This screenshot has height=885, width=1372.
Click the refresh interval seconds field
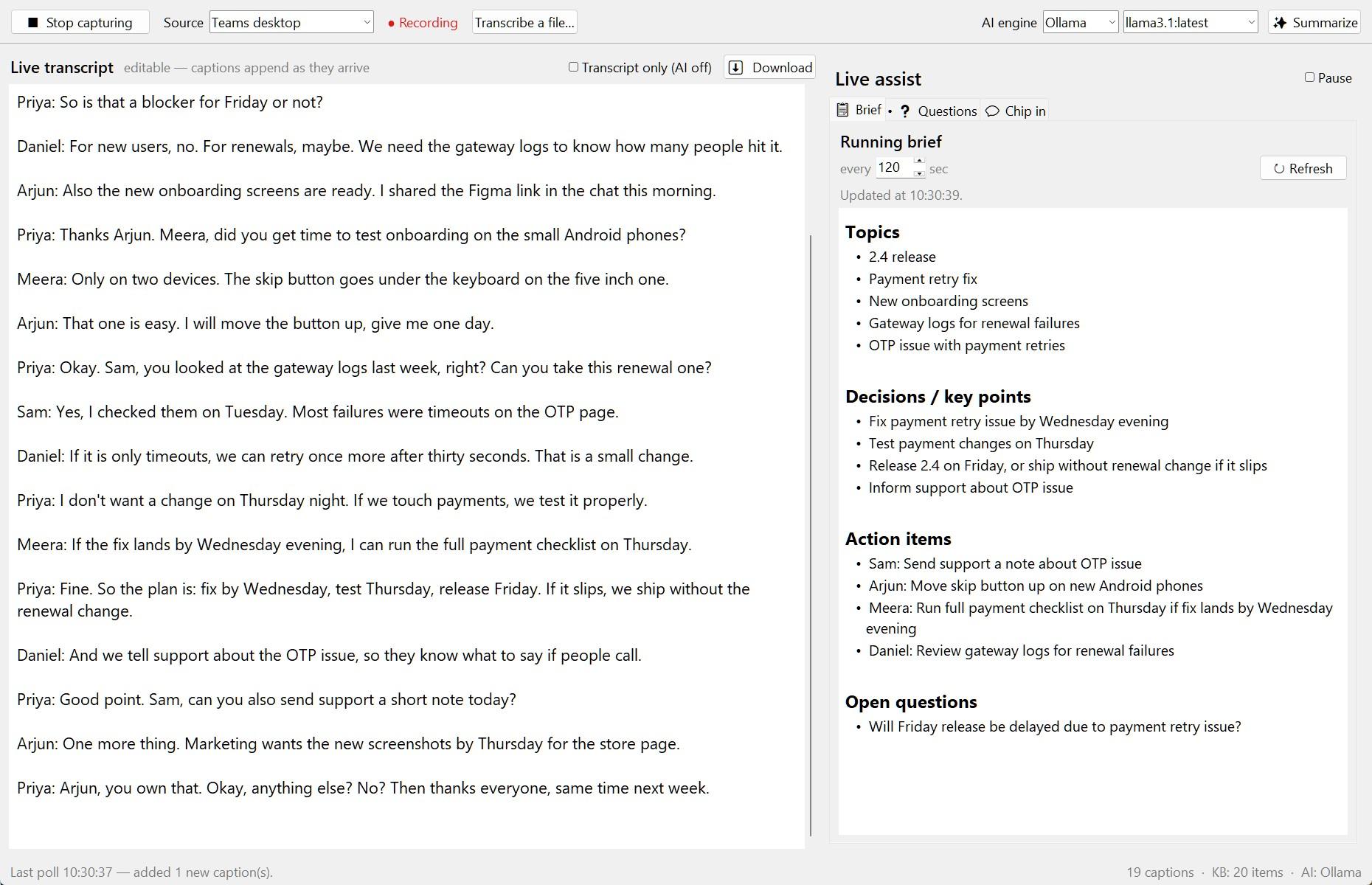point(894,167)
